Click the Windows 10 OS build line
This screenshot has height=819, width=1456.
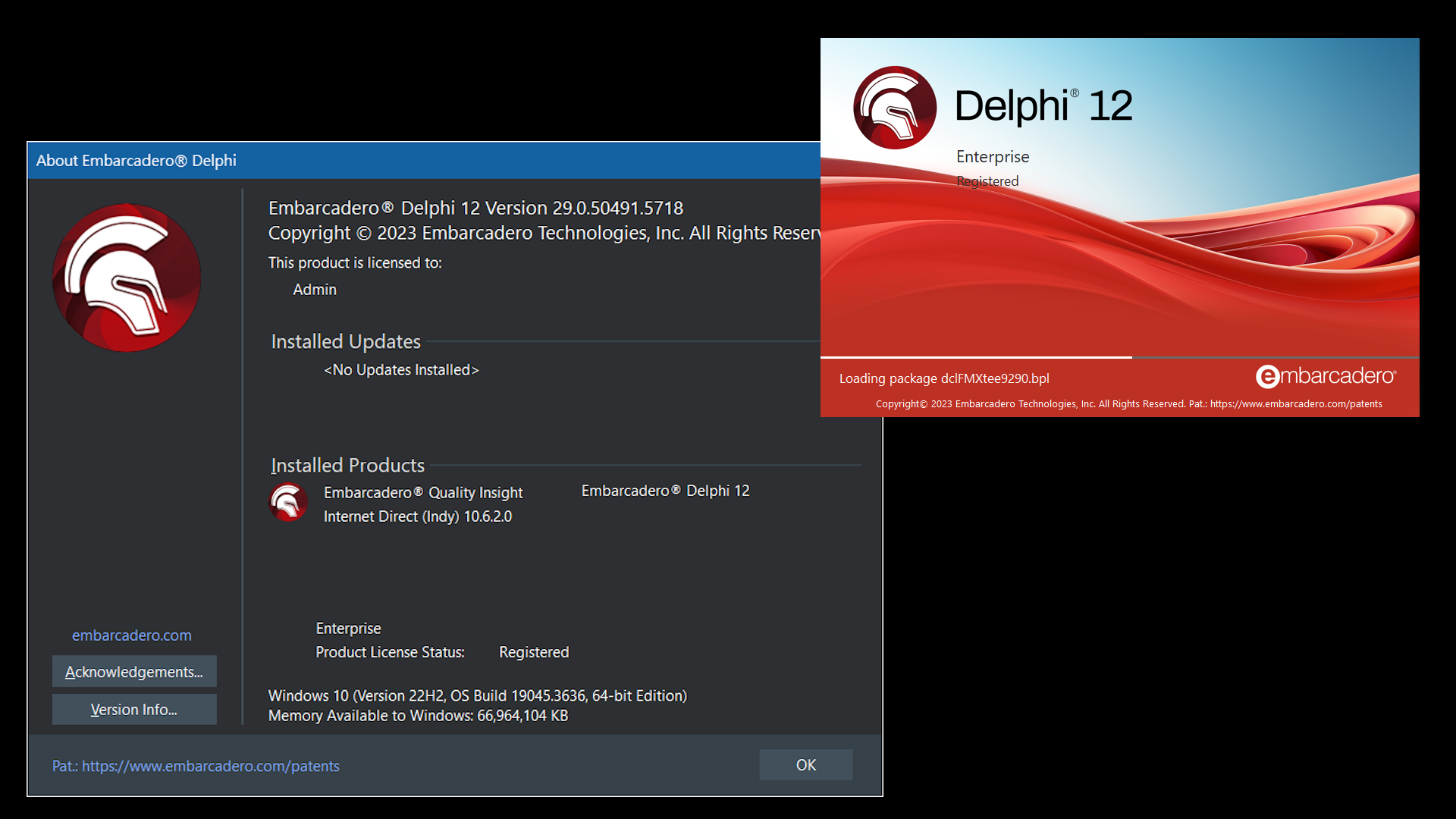pos(478,695)
